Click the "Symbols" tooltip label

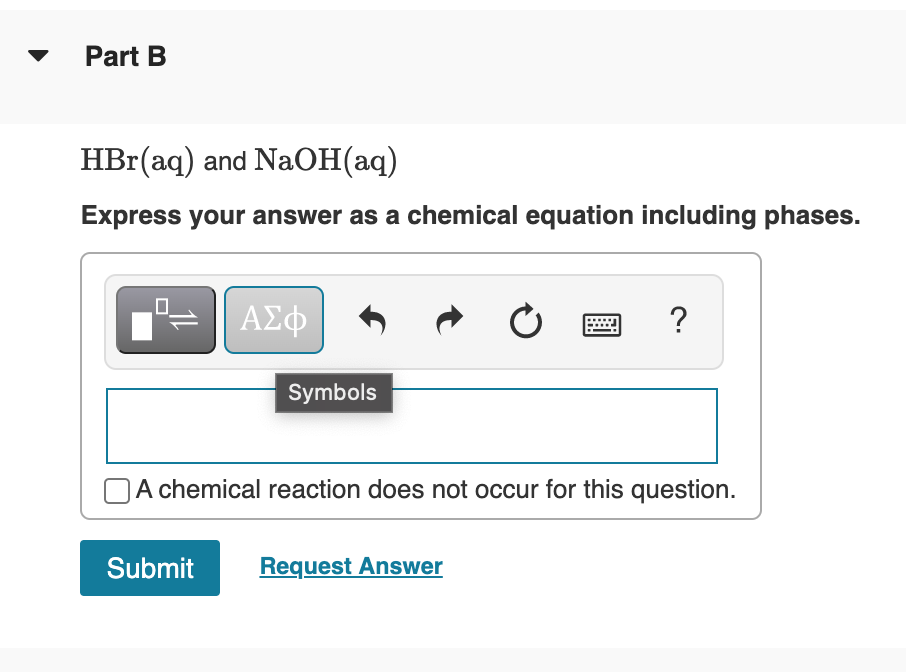pos(333,393)
